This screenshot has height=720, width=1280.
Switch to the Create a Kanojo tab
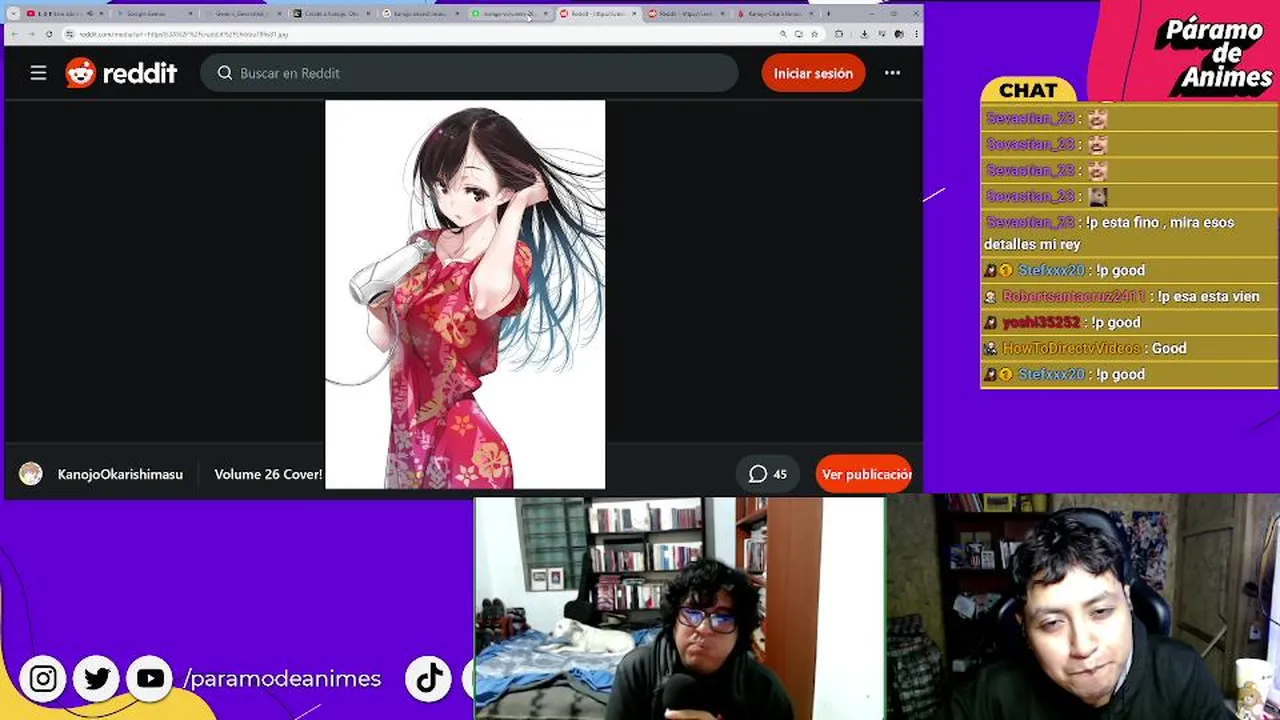tap(330, 14)
